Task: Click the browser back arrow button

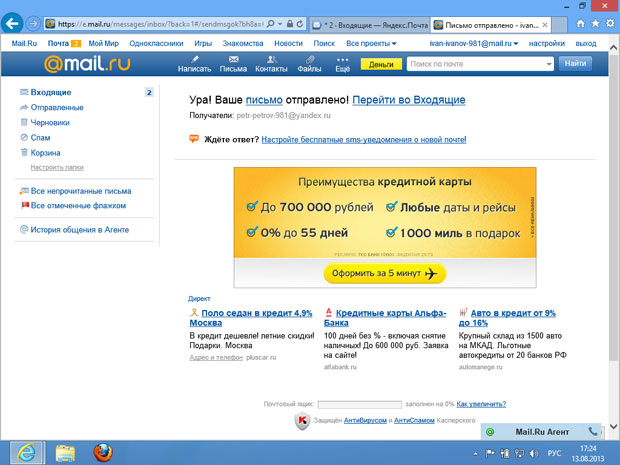Action: (15, 22)
